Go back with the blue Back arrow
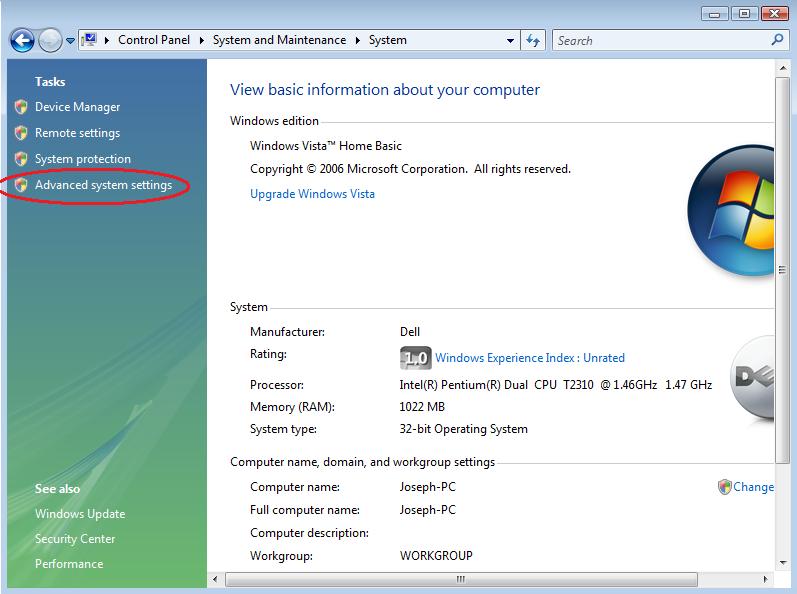This screenshot has width=797, height=594. pos(22,40)
